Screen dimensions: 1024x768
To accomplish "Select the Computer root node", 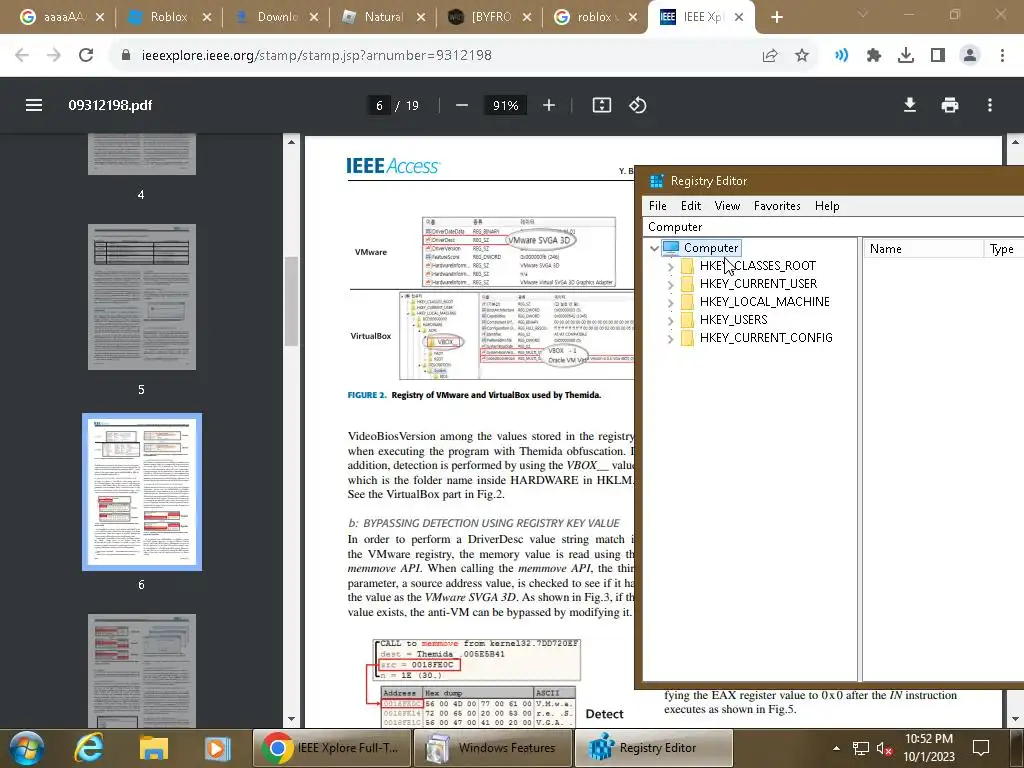I will pos(711,248).
